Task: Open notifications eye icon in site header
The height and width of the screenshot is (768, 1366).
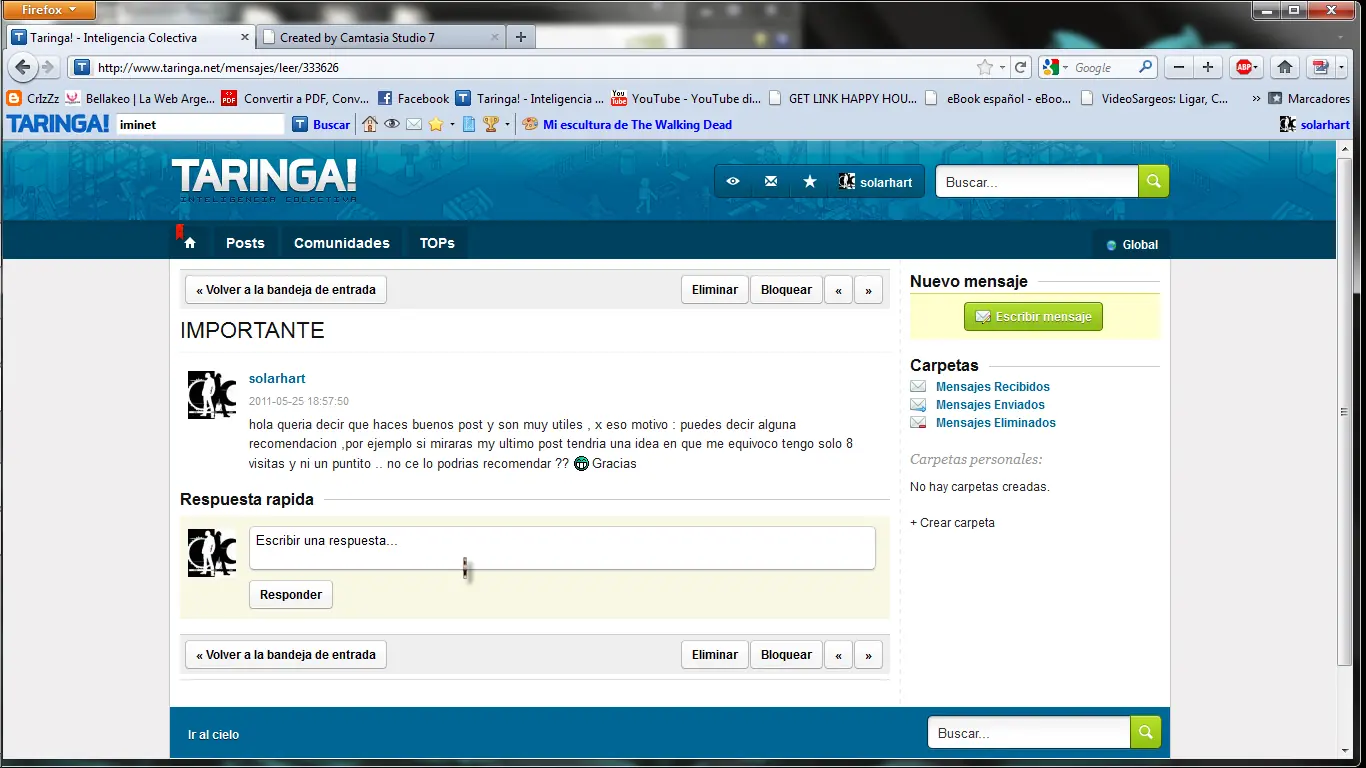Action: (733, 181)
